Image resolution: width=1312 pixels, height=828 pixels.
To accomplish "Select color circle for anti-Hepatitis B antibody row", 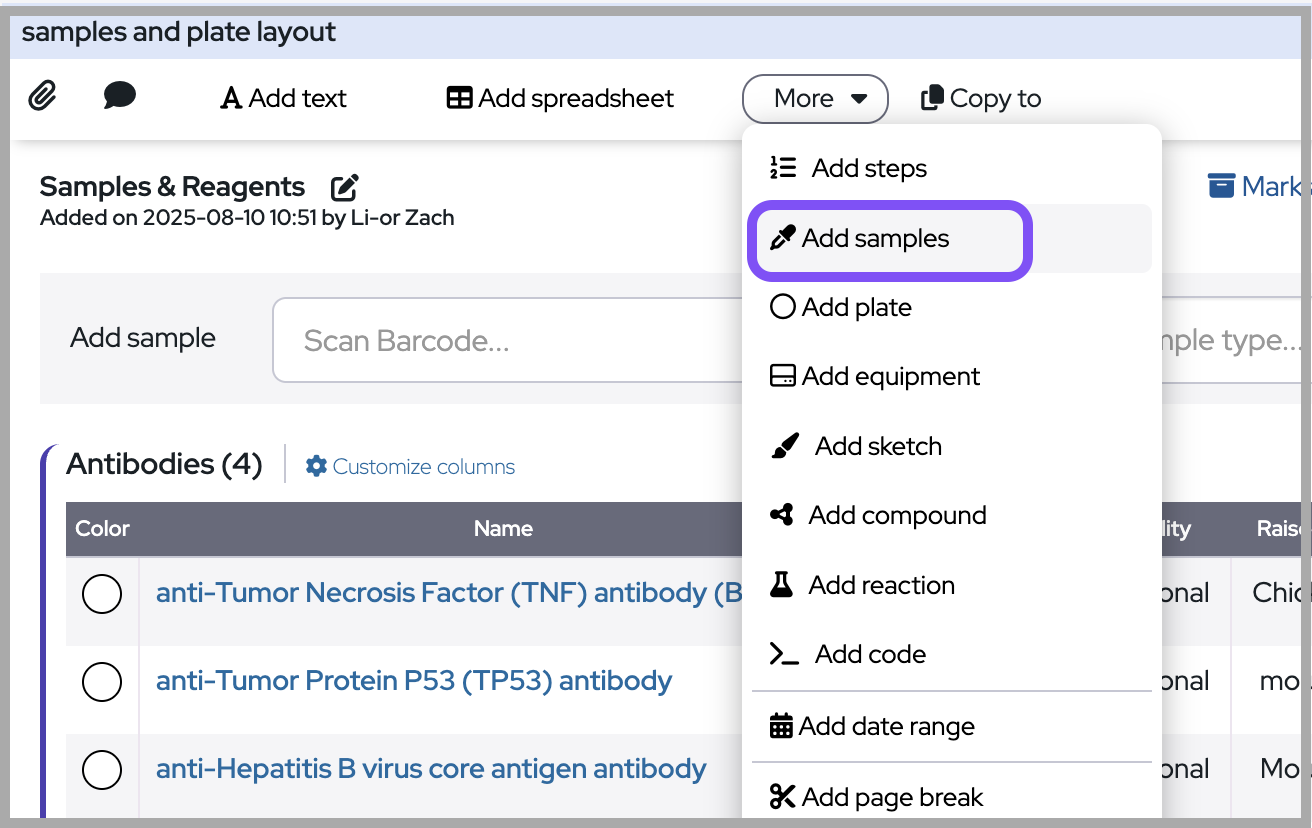I will [x=102, y=770].
